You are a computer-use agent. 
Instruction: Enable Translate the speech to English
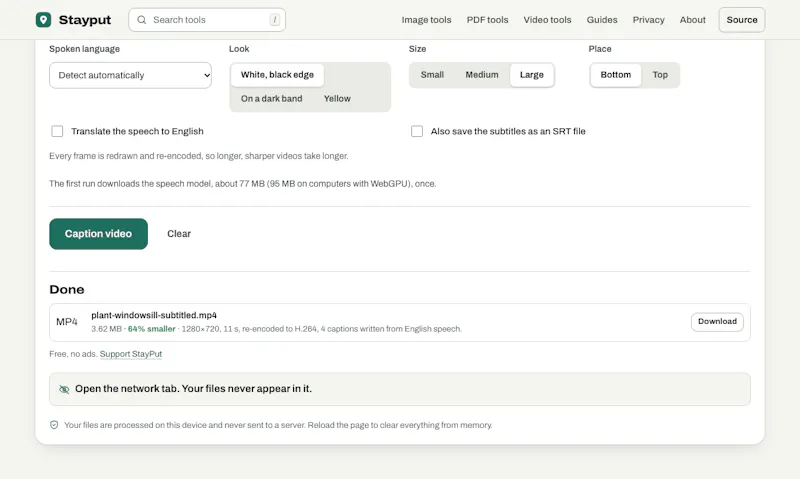[57, 131]
